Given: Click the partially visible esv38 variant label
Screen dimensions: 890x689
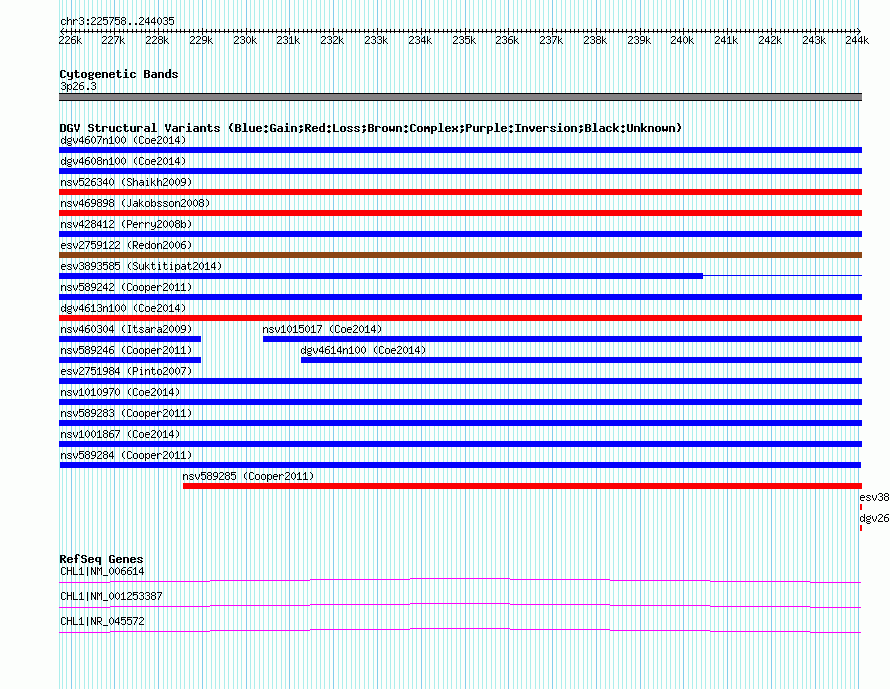Looking at the screenshot, I should [874, 497].
